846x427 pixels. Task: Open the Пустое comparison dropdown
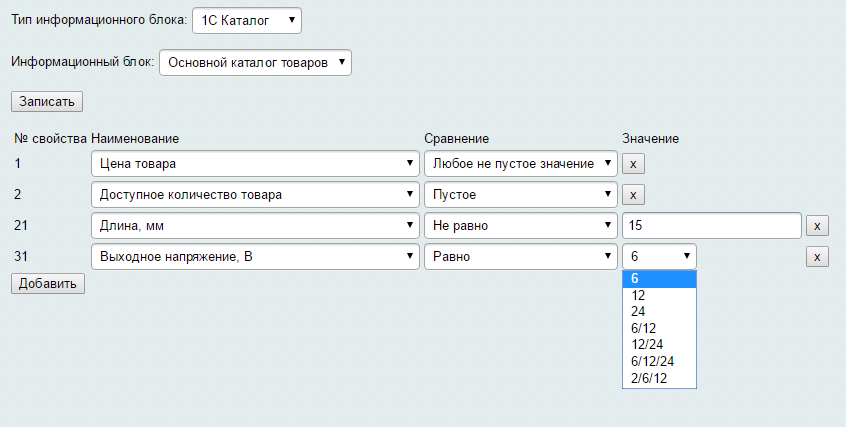pos(521,194)
